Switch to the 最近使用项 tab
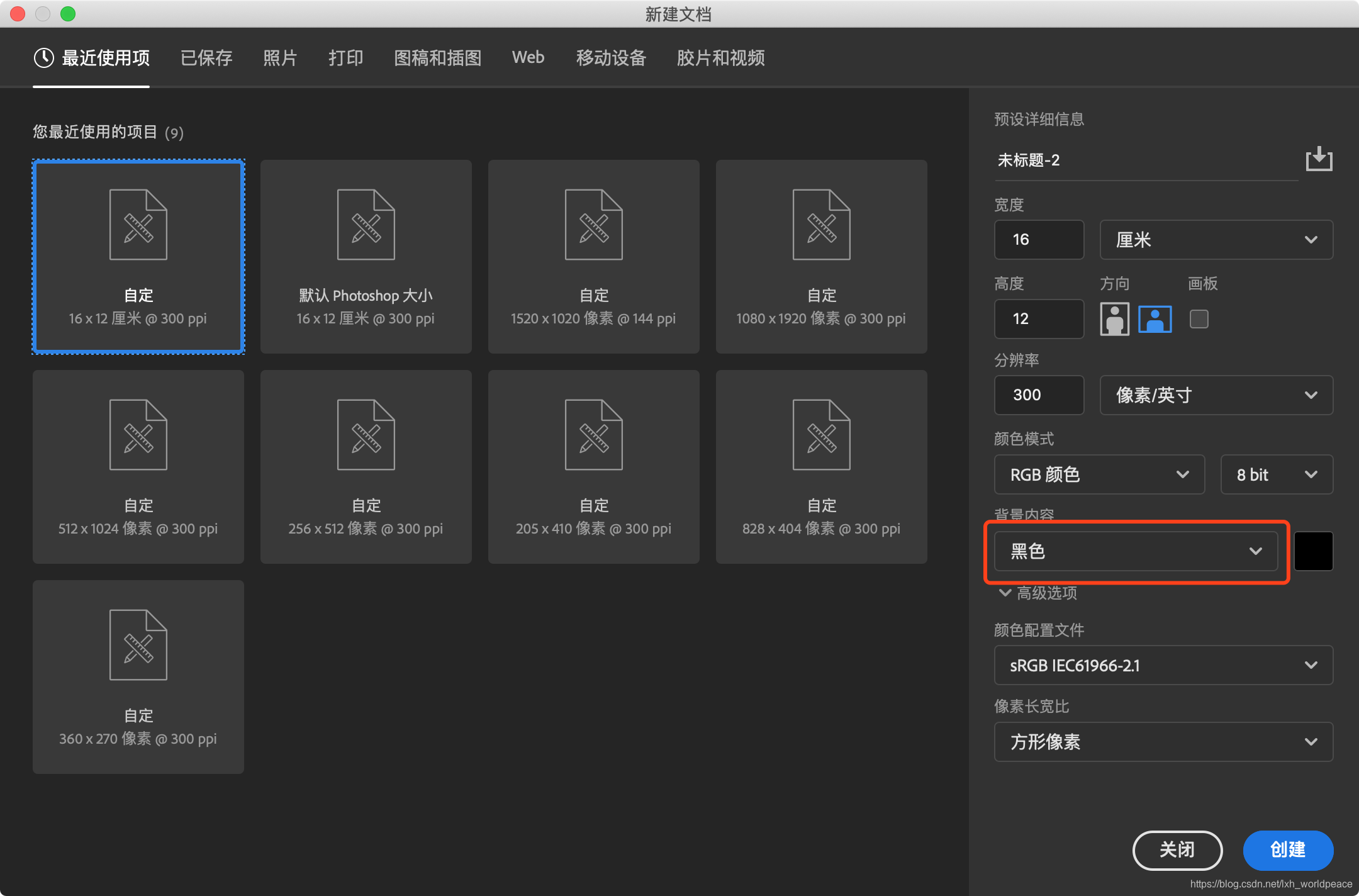Image resolution: width=1359 pixels, height=896 pixels. coord(92,58)
